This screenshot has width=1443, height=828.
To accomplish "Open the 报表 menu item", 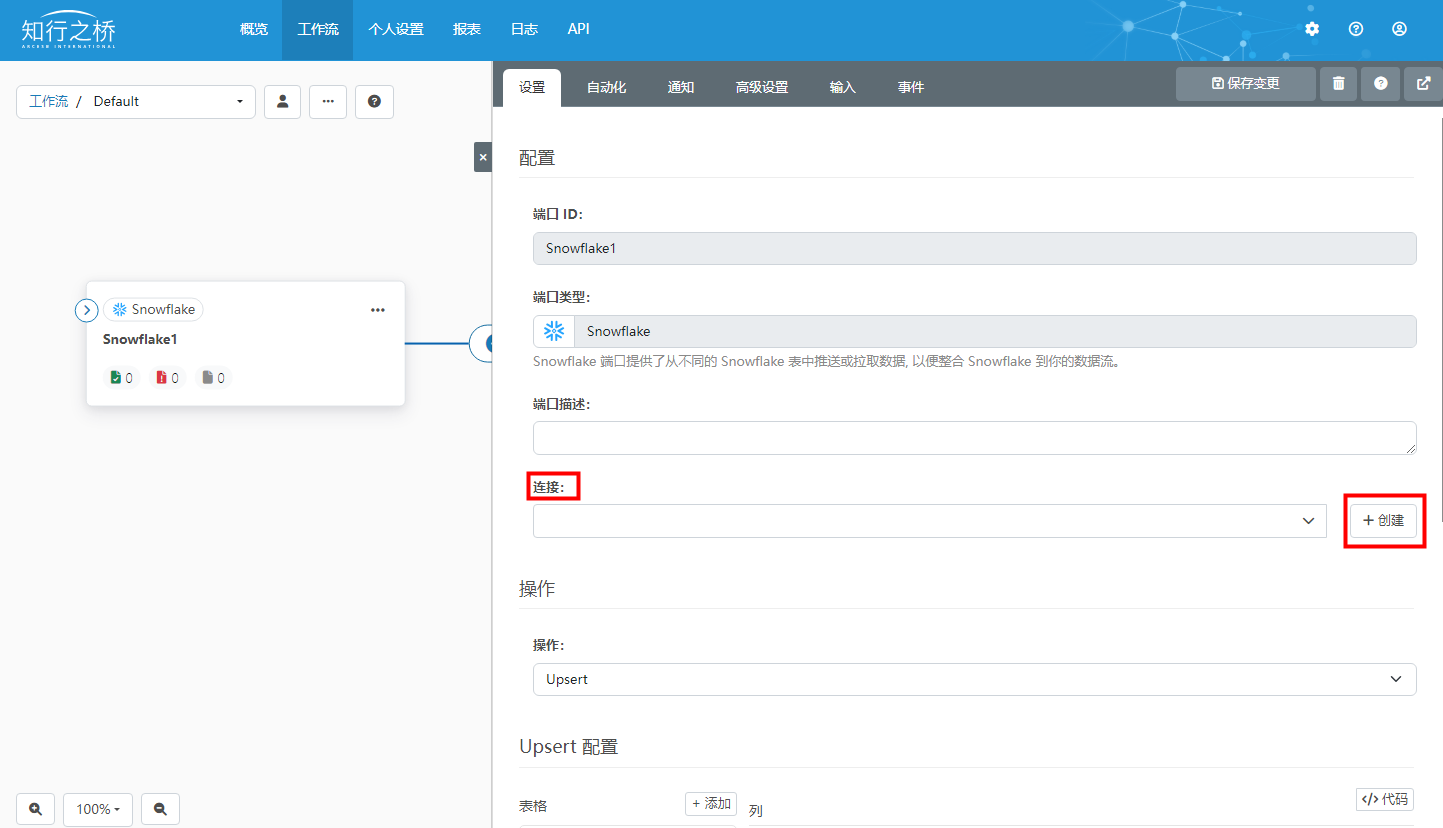I will (x=467, y=30).
